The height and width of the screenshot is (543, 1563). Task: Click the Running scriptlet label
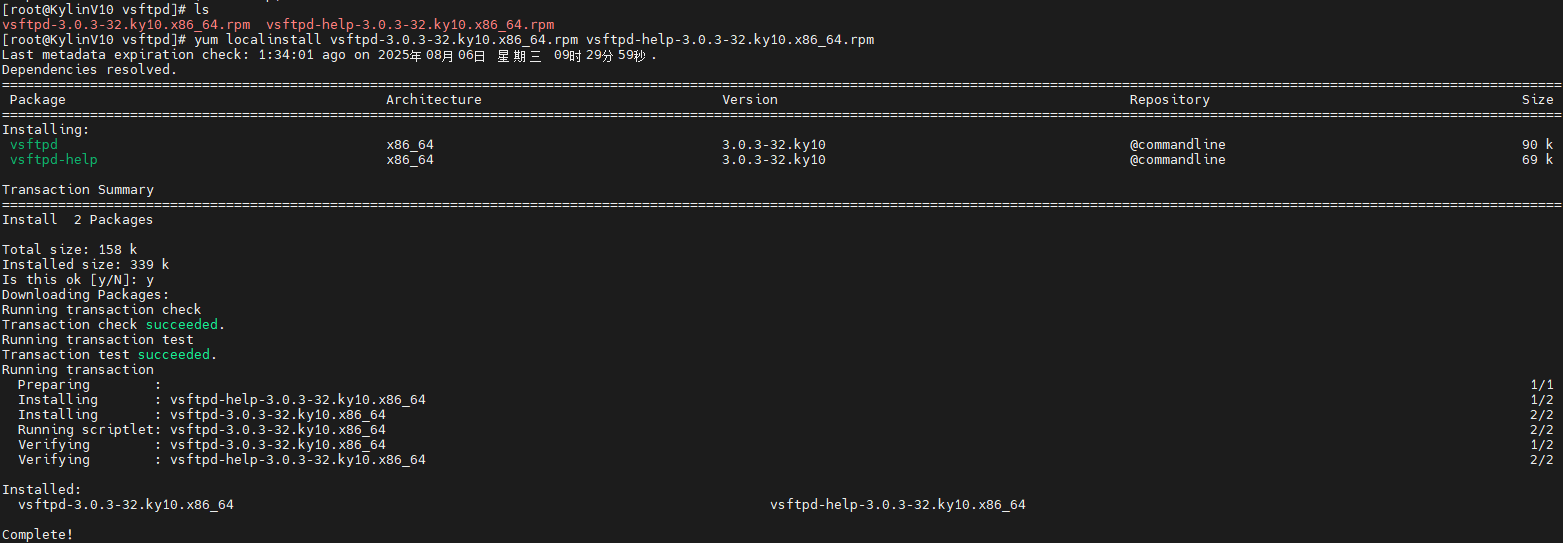tap(85, 429)
